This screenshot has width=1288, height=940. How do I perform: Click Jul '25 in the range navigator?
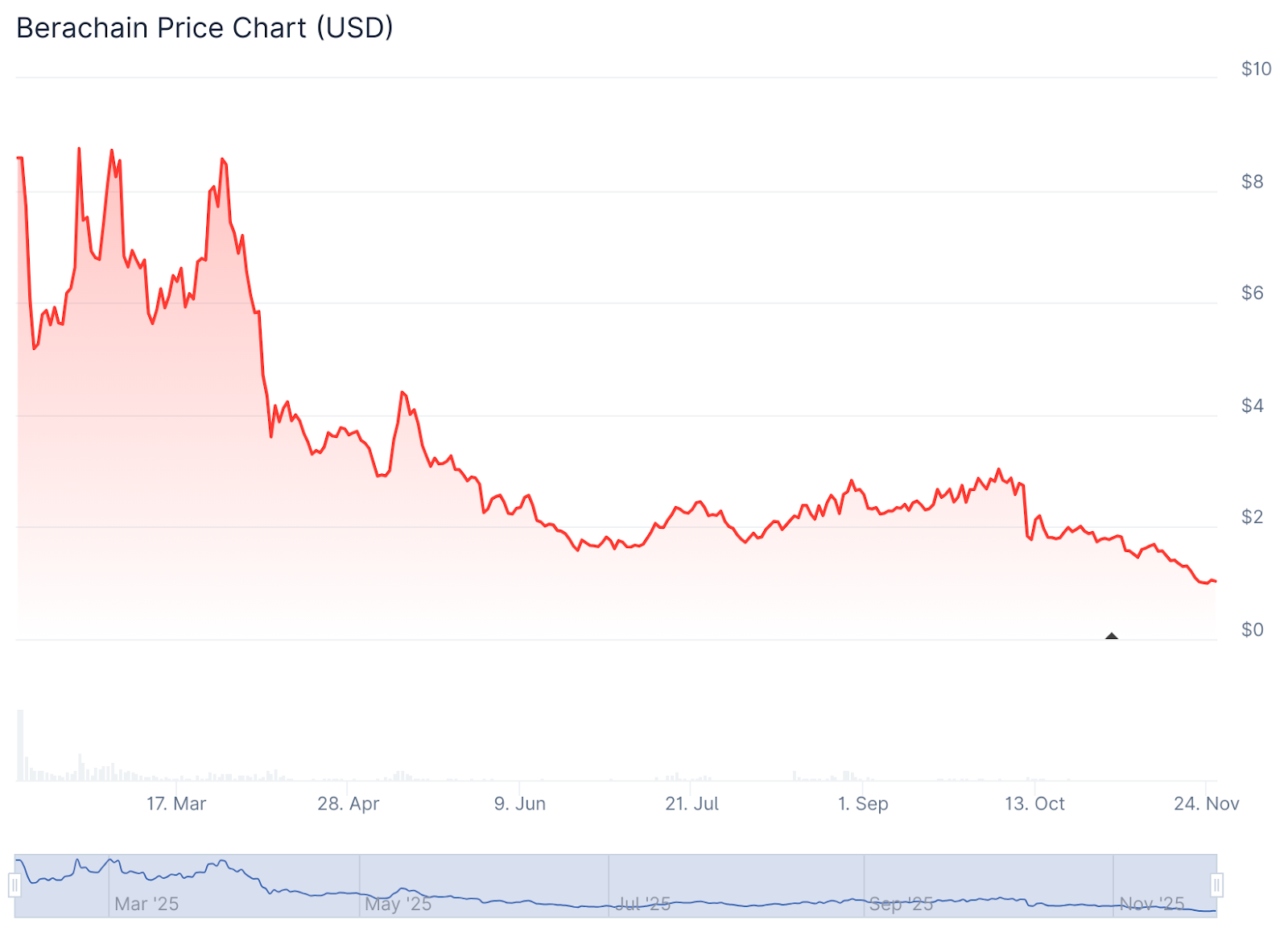click(643, 904)
